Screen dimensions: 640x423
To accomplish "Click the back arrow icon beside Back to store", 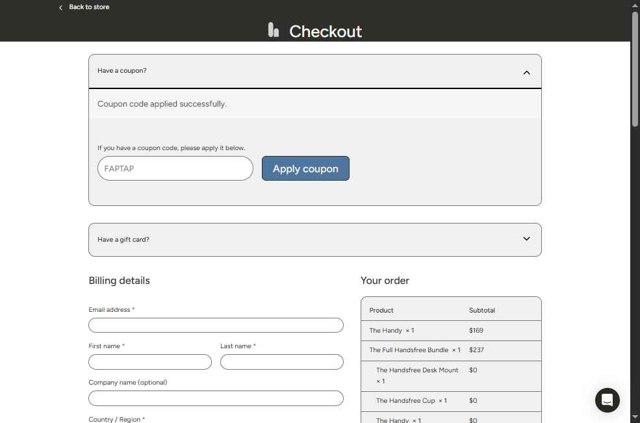I will pyautogui.click(x=61, y=7).
